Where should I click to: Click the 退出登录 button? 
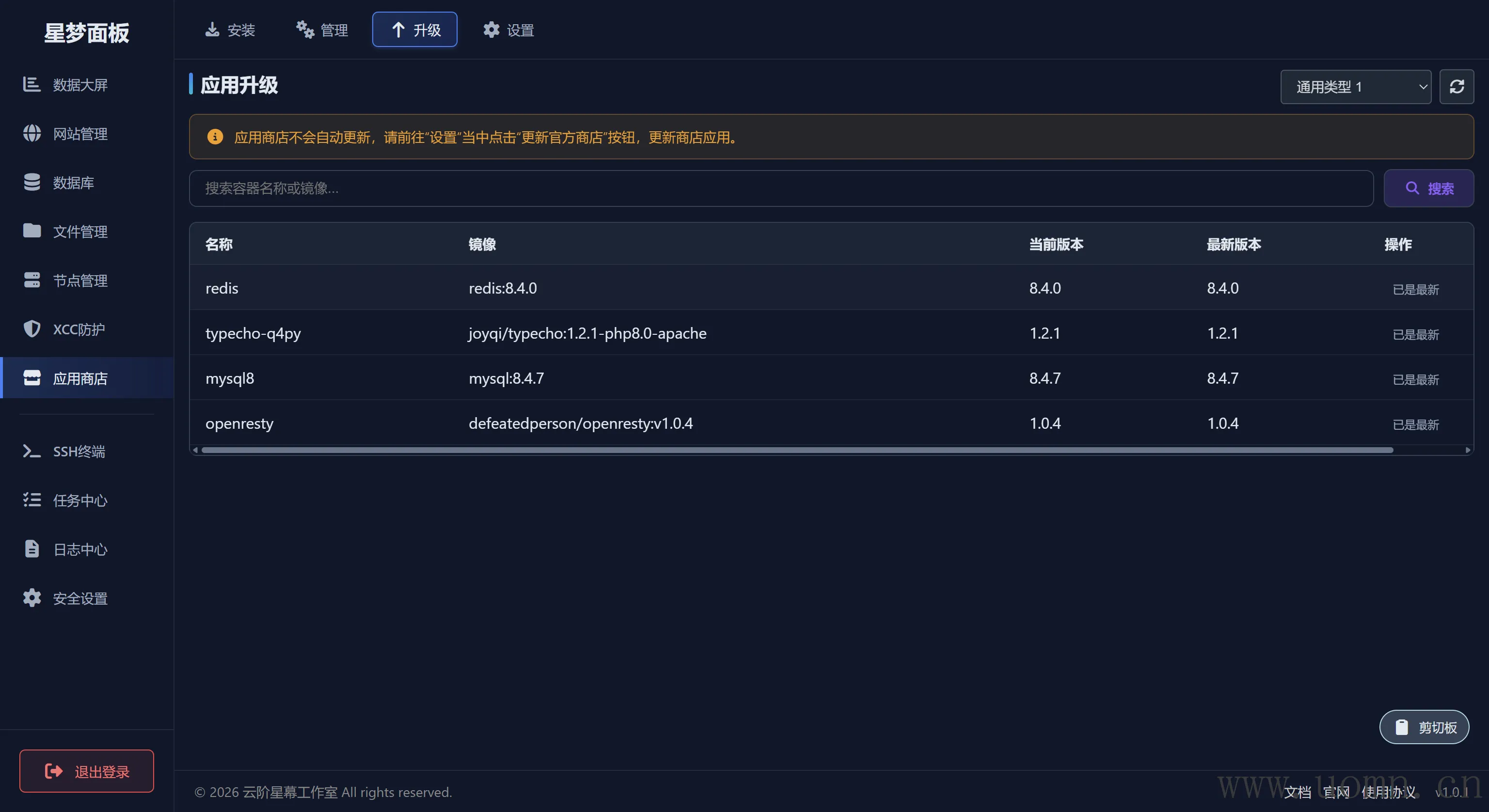click(x=87, y=771)
